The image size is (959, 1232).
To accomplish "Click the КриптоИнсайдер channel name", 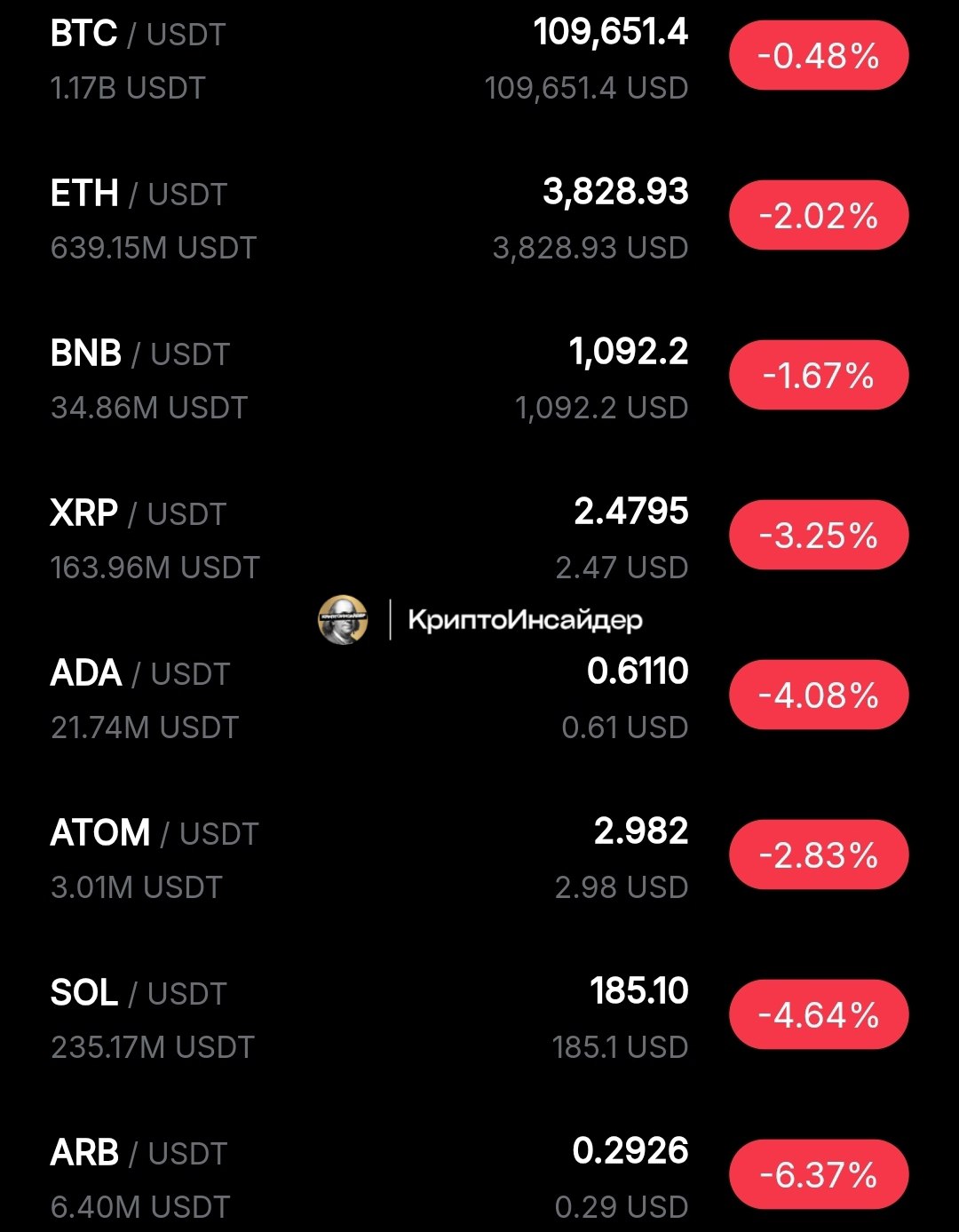I will click(525, 620).
